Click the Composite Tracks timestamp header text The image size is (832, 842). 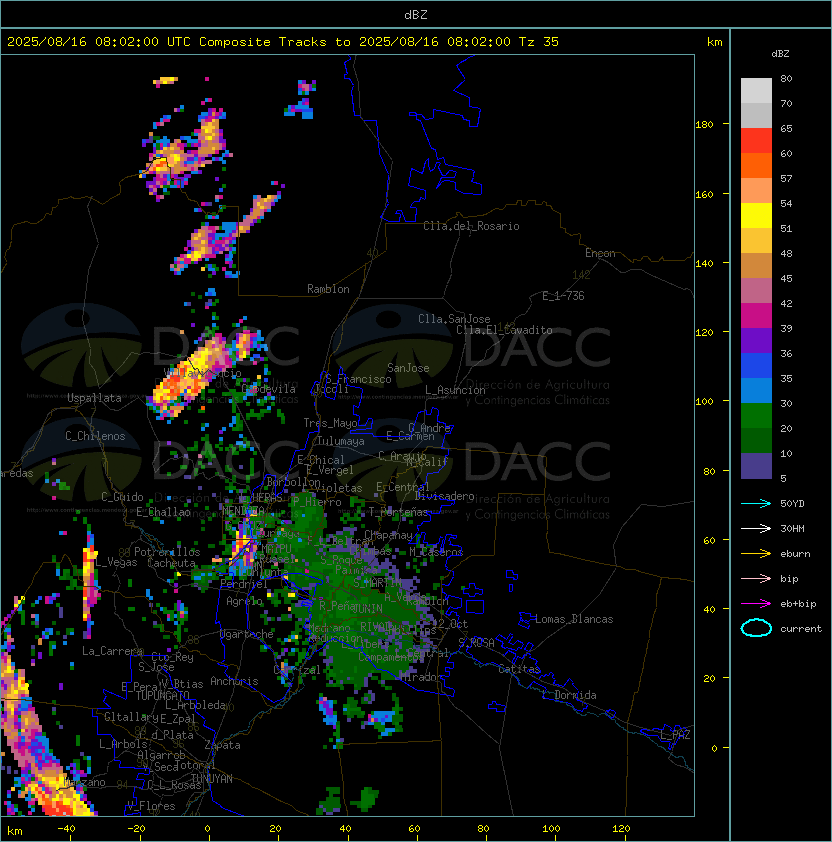click(x=283, y=42)
